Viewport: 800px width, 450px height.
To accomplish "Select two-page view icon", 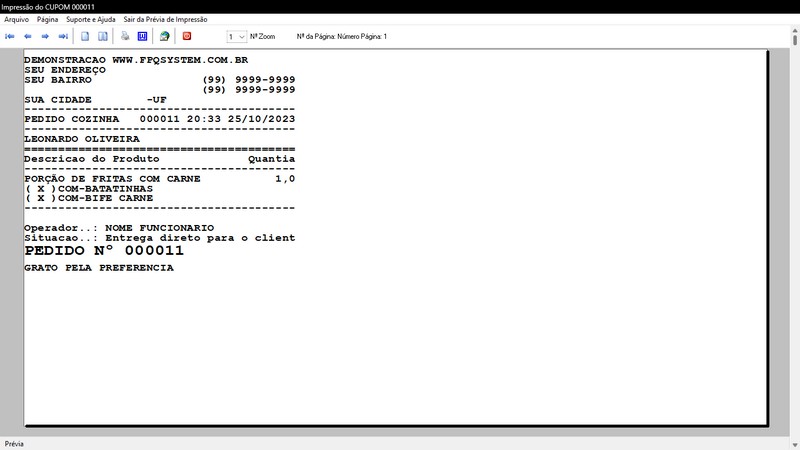I will (x=103, y=36).
